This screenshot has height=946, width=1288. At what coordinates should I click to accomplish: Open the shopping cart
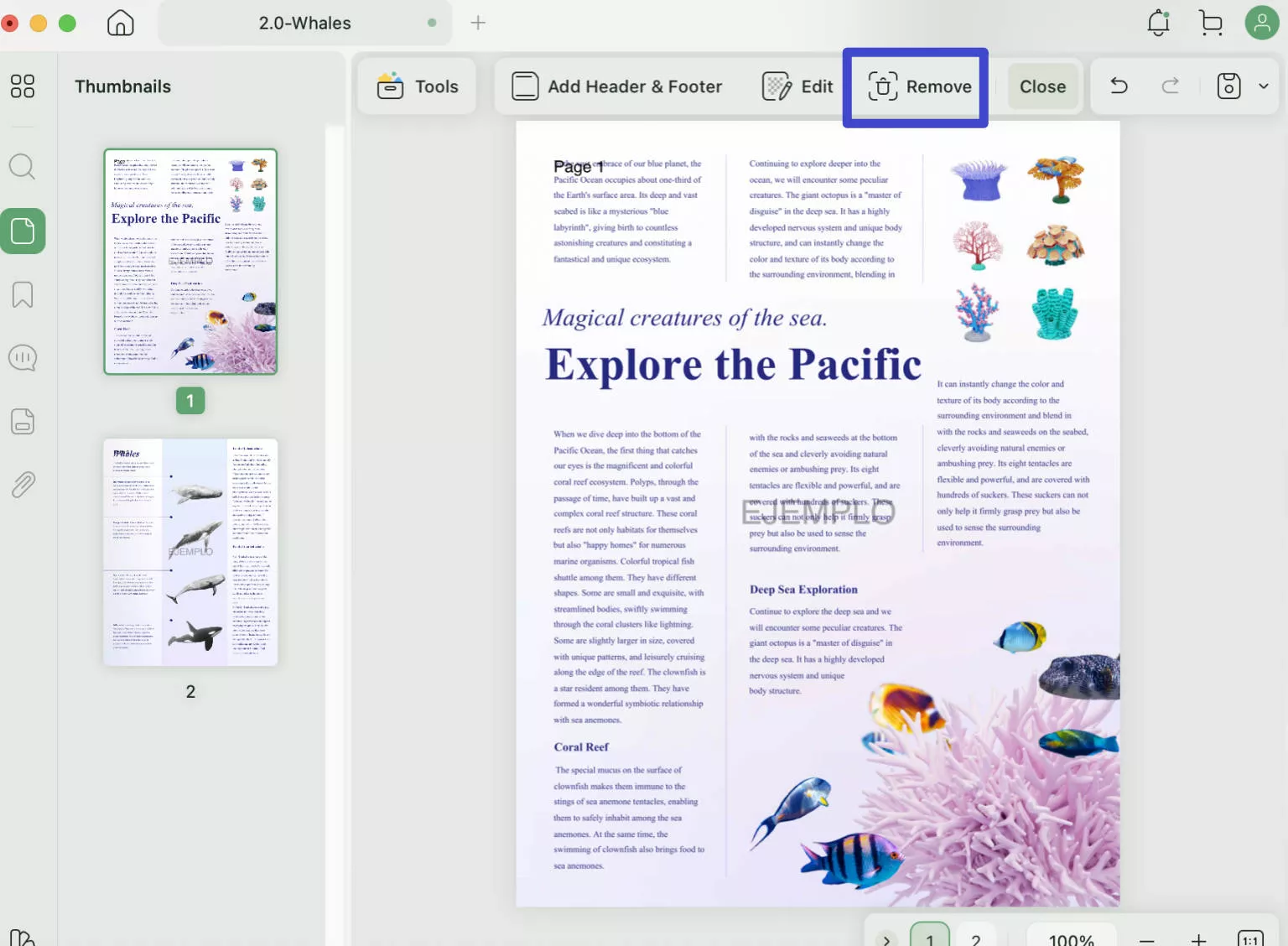(x=1211, y=23)
